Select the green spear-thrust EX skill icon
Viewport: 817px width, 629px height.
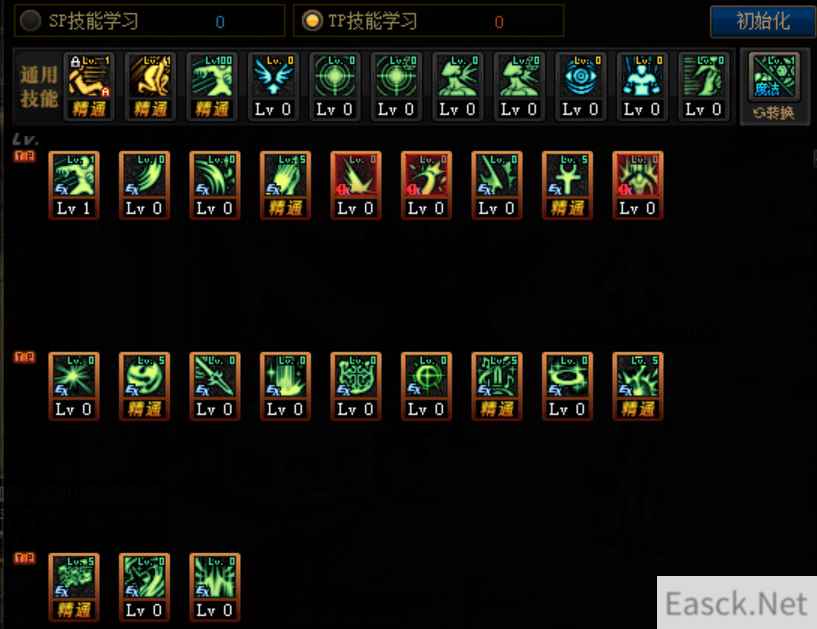click(x=215, y=386)
